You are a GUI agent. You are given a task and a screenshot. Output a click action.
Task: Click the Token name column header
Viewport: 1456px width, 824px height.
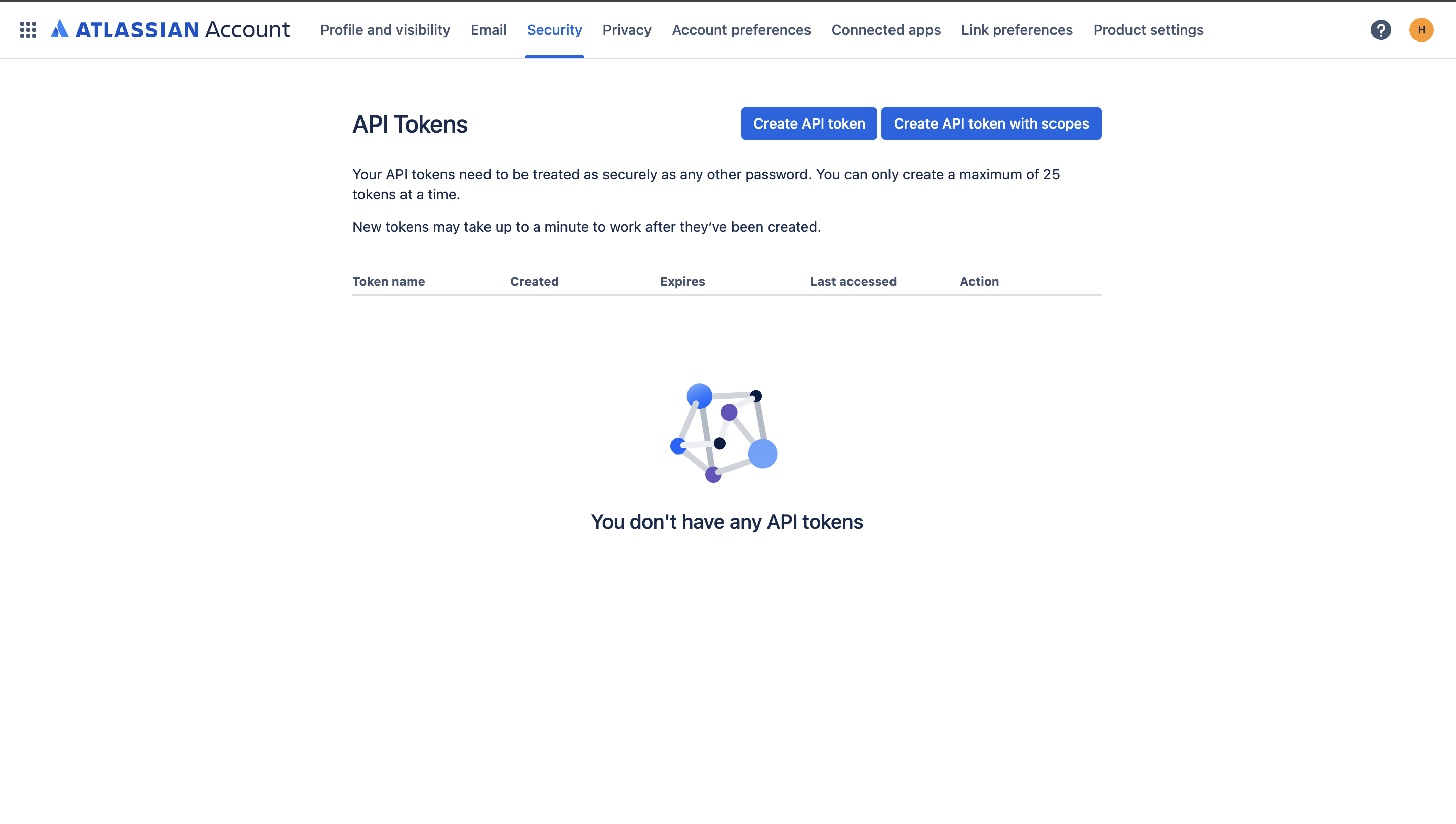pyautogui.click(x=388, y=282)
